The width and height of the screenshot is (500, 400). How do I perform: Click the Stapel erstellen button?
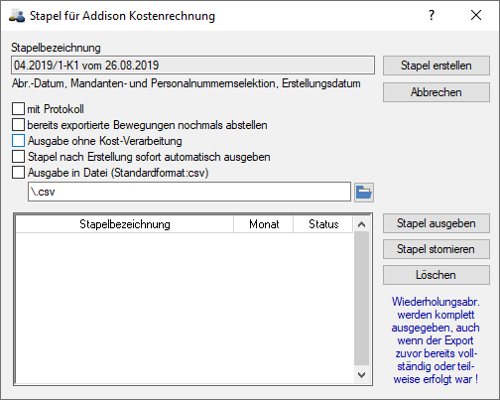436,65
